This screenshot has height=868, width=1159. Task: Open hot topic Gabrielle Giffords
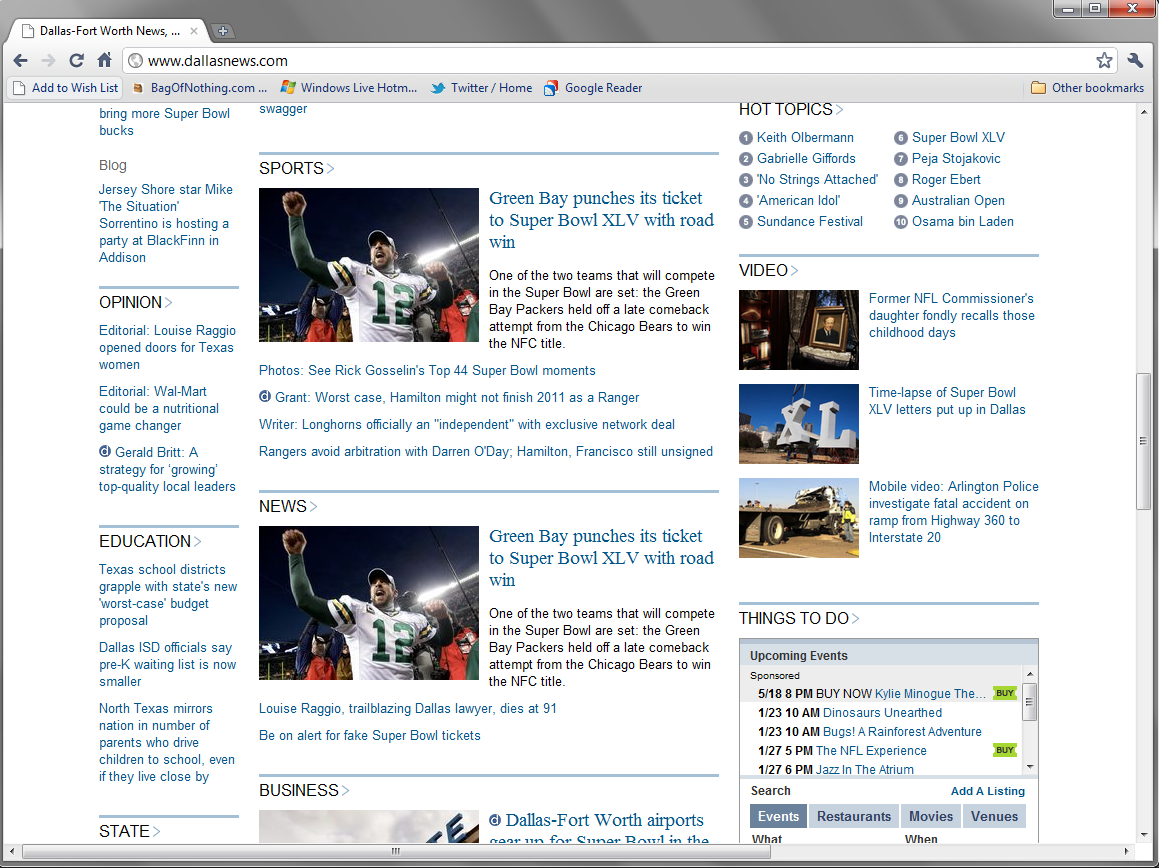pyautogui.click(x=806, y=158)
